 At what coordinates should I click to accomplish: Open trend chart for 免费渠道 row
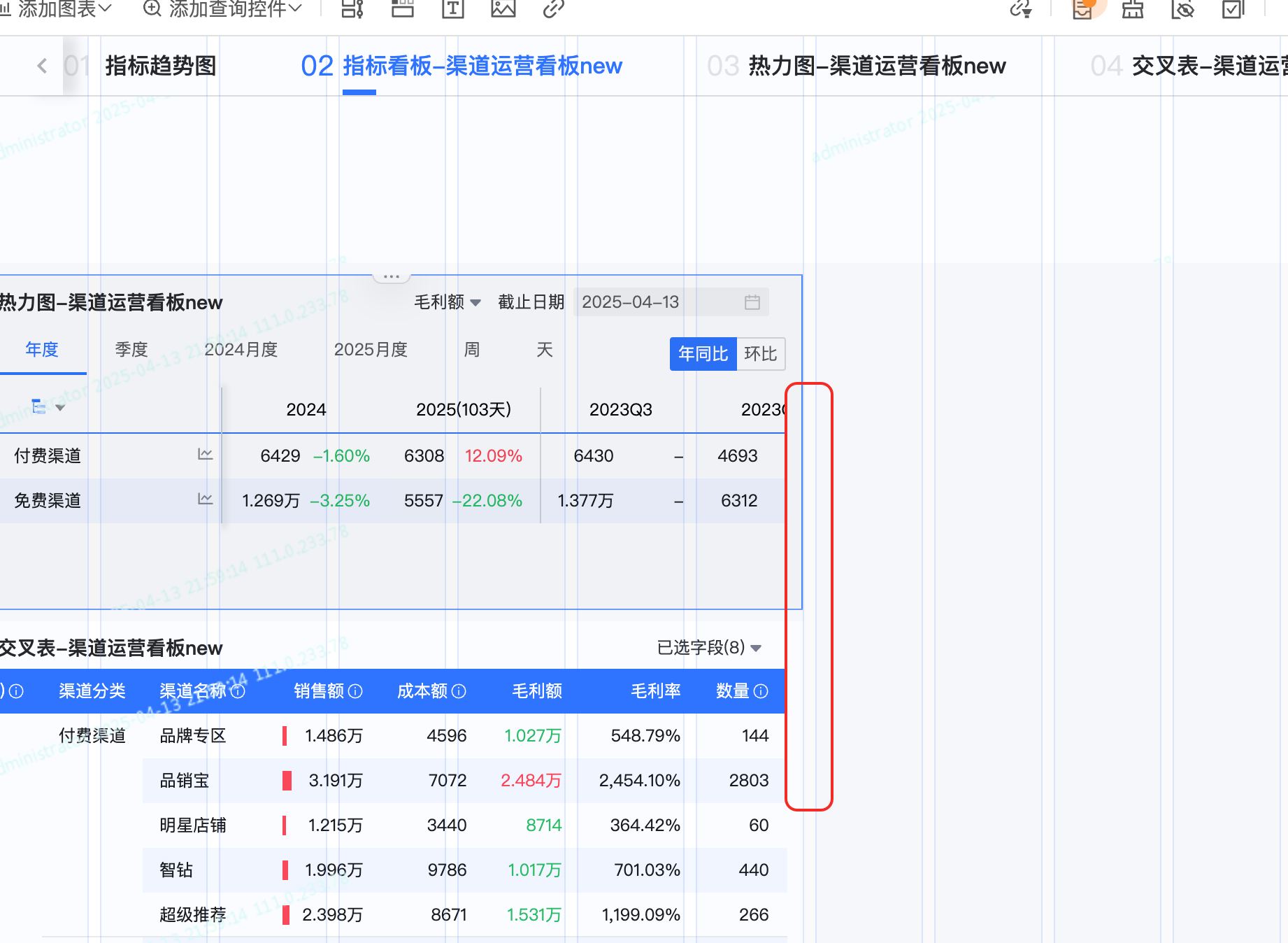coord(205,499)
